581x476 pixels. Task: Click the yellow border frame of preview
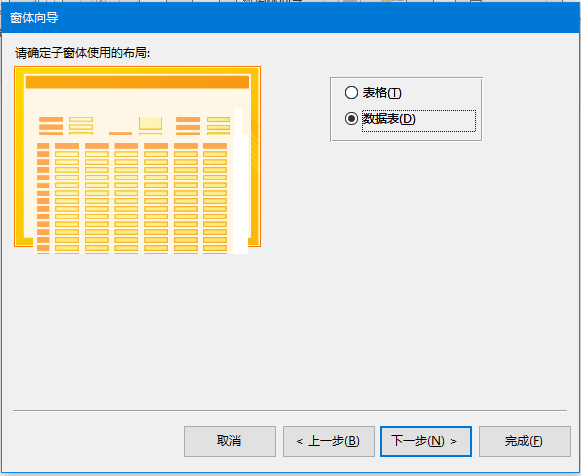click(x=19, y=156)
